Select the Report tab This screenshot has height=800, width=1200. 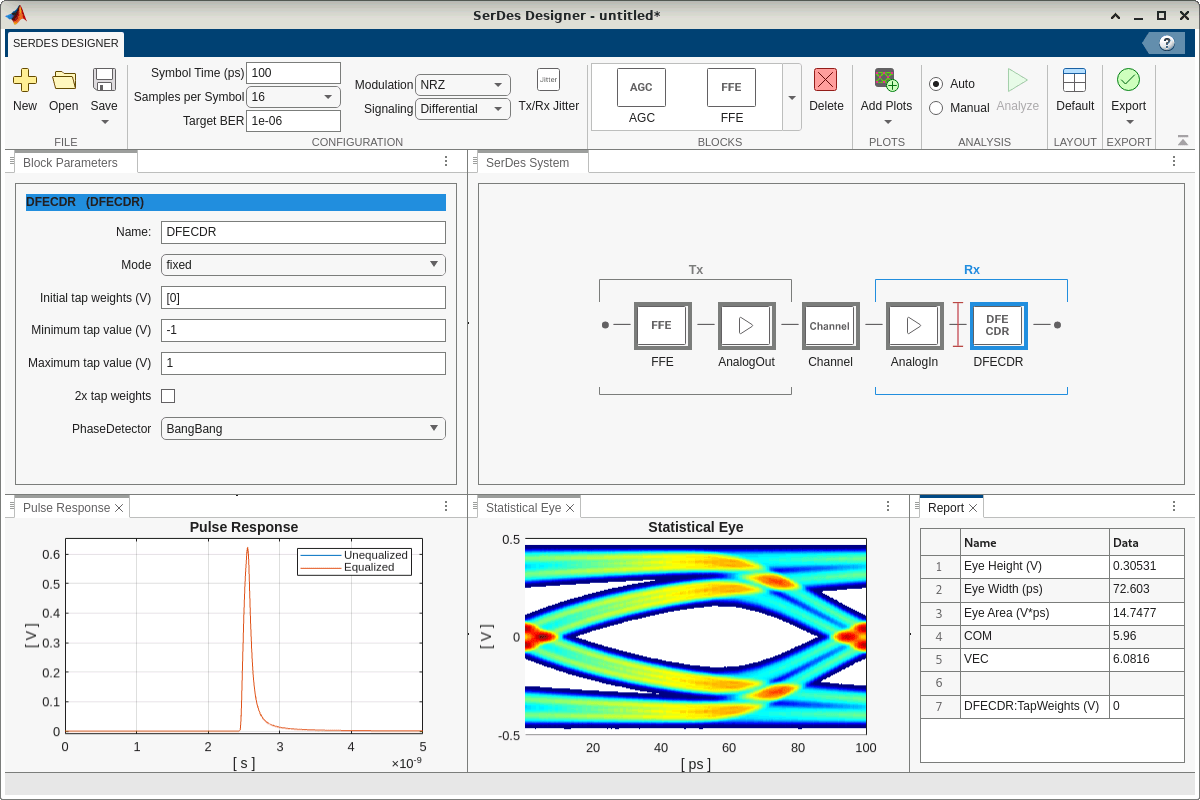tap(945, 508)
